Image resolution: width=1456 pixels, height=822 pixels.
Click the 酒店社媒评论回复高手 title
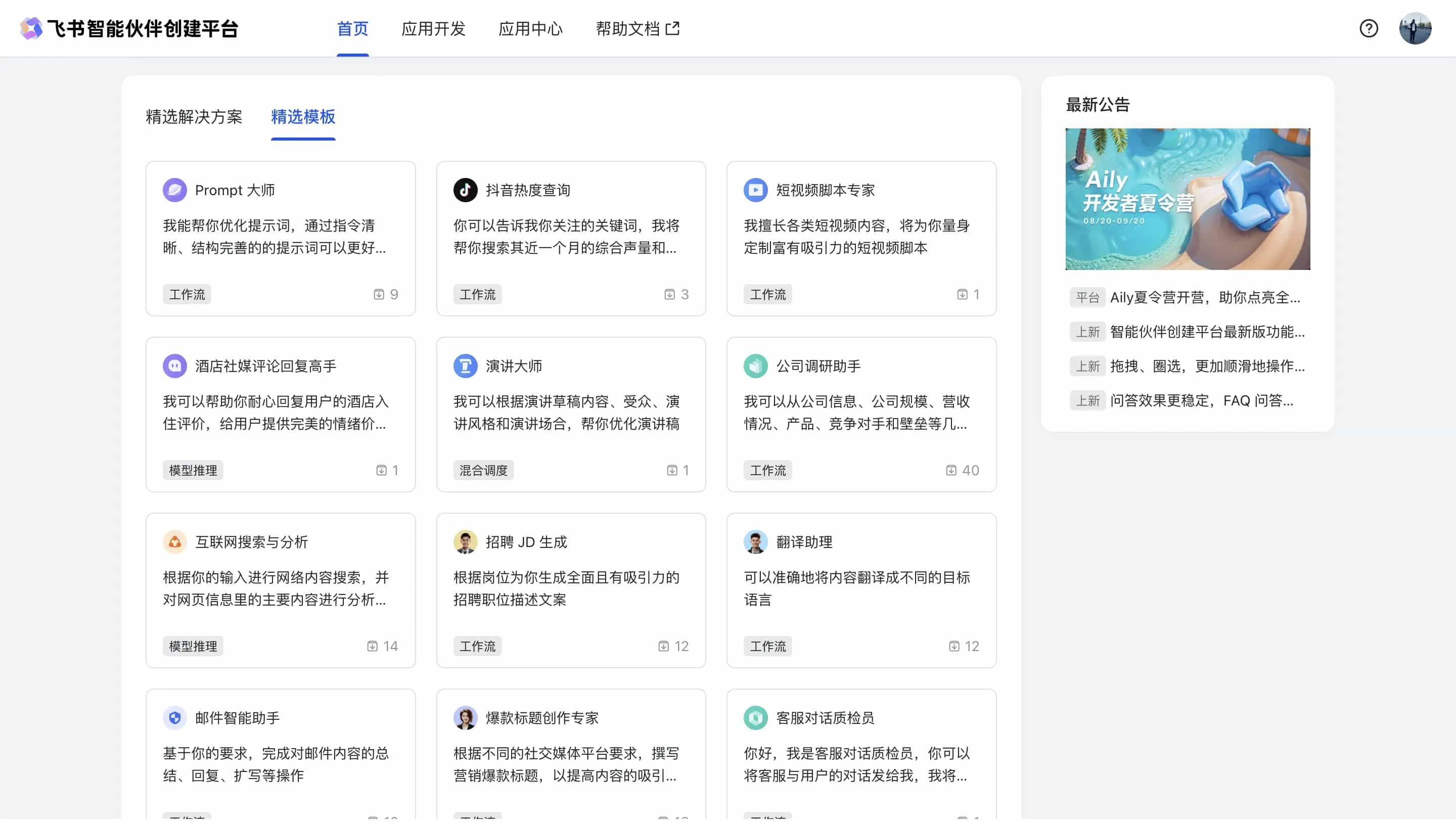click(265, 366)
